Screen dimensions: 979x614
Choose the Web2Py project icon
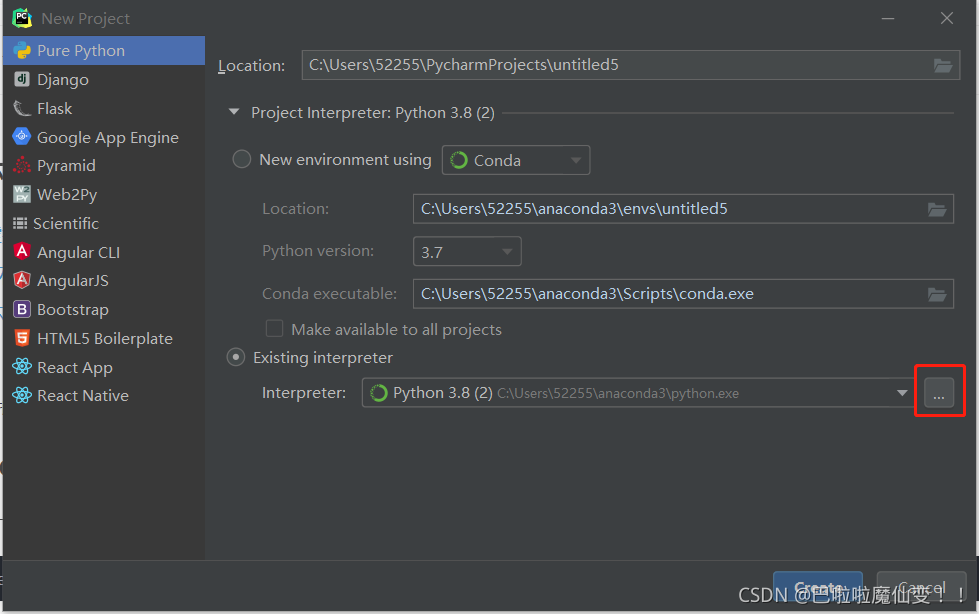[22, 194]
